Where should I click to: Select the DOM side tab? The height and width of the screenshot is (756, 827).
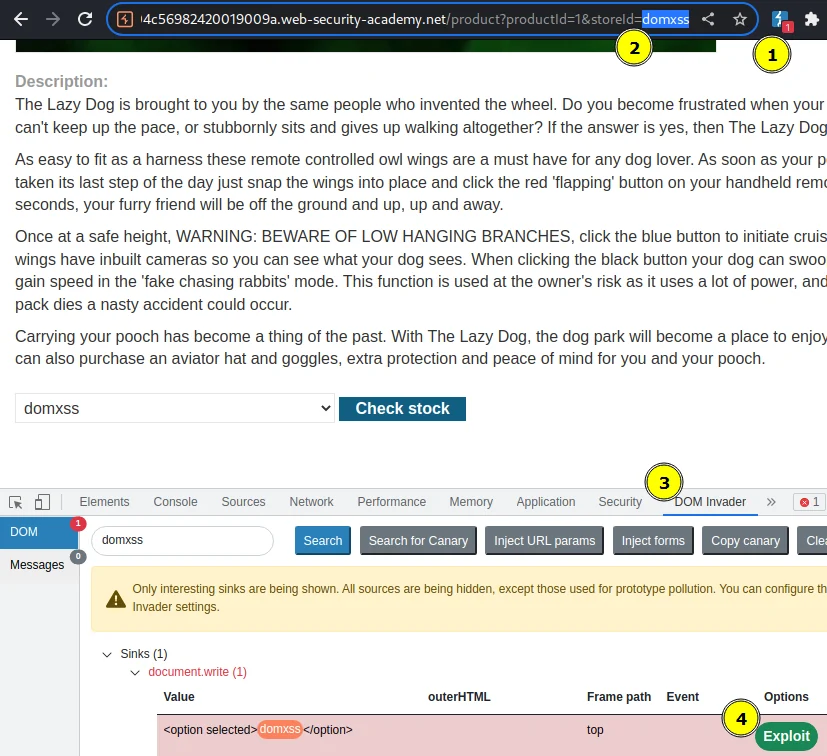click(x=39, y=532)
